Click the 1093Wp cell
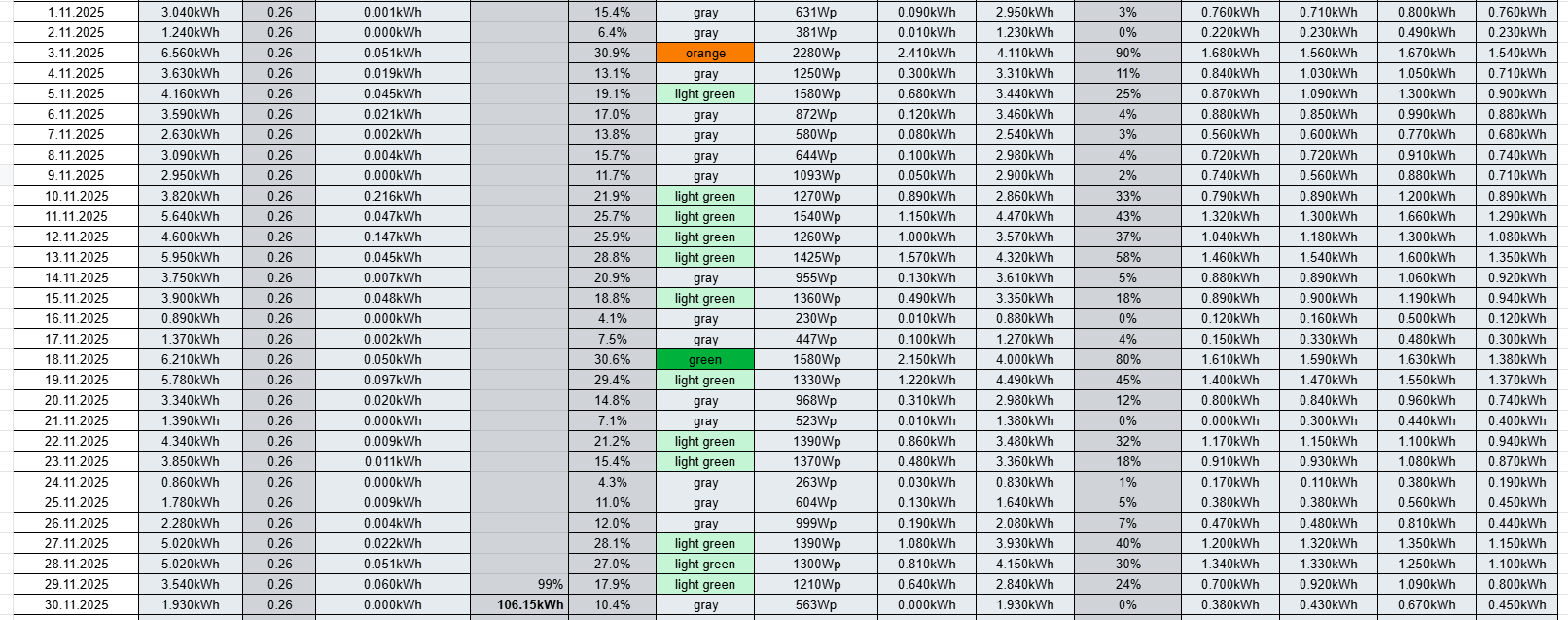The width and height of the screenshot is (1568, 620). click(816, 175)
